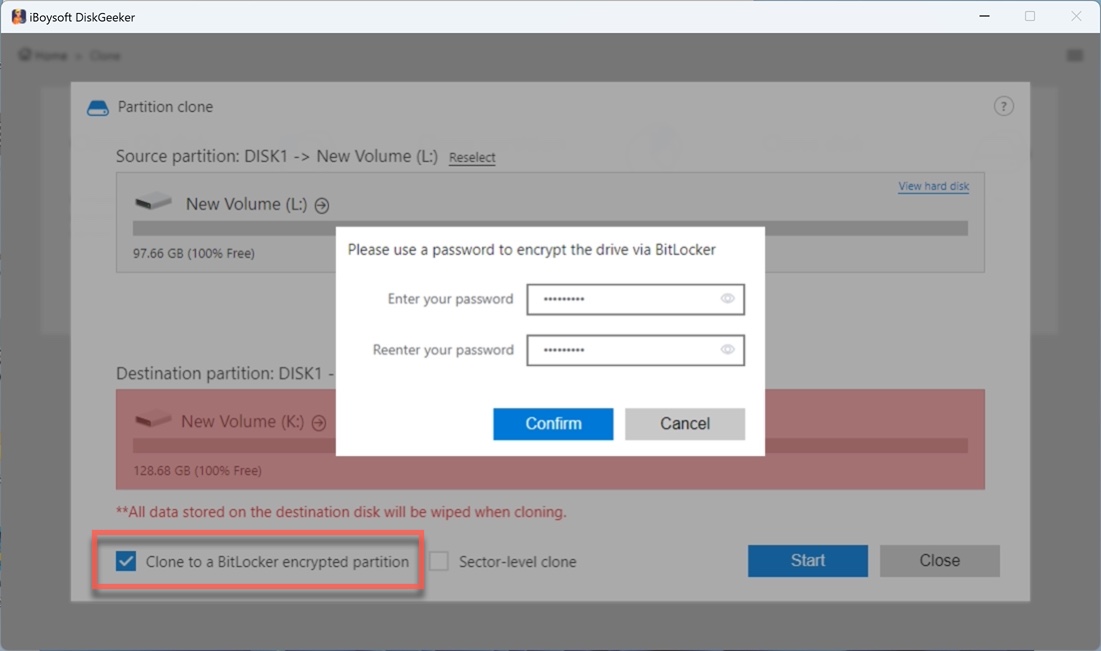Click the Reenter your password field
The height and width of the screenshot is (651, 1101).
coord(635,350)
